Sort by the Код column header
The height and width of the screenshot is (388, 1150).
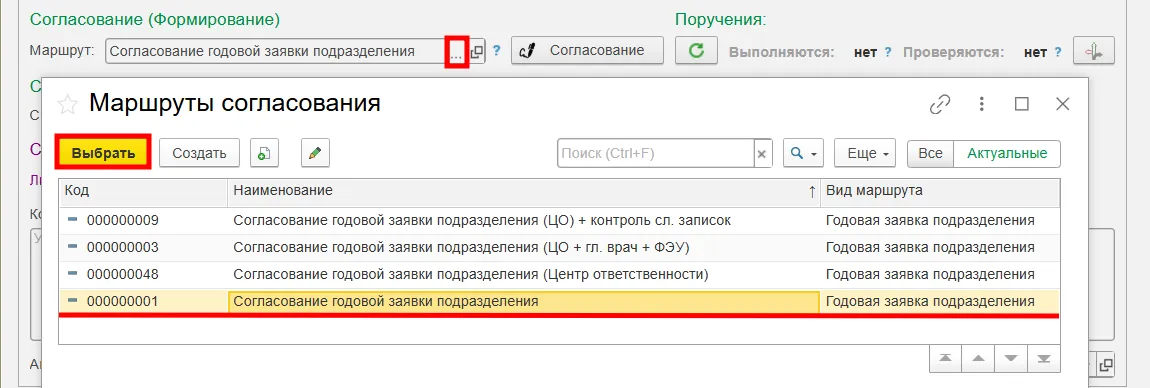(x=143, y=191)
